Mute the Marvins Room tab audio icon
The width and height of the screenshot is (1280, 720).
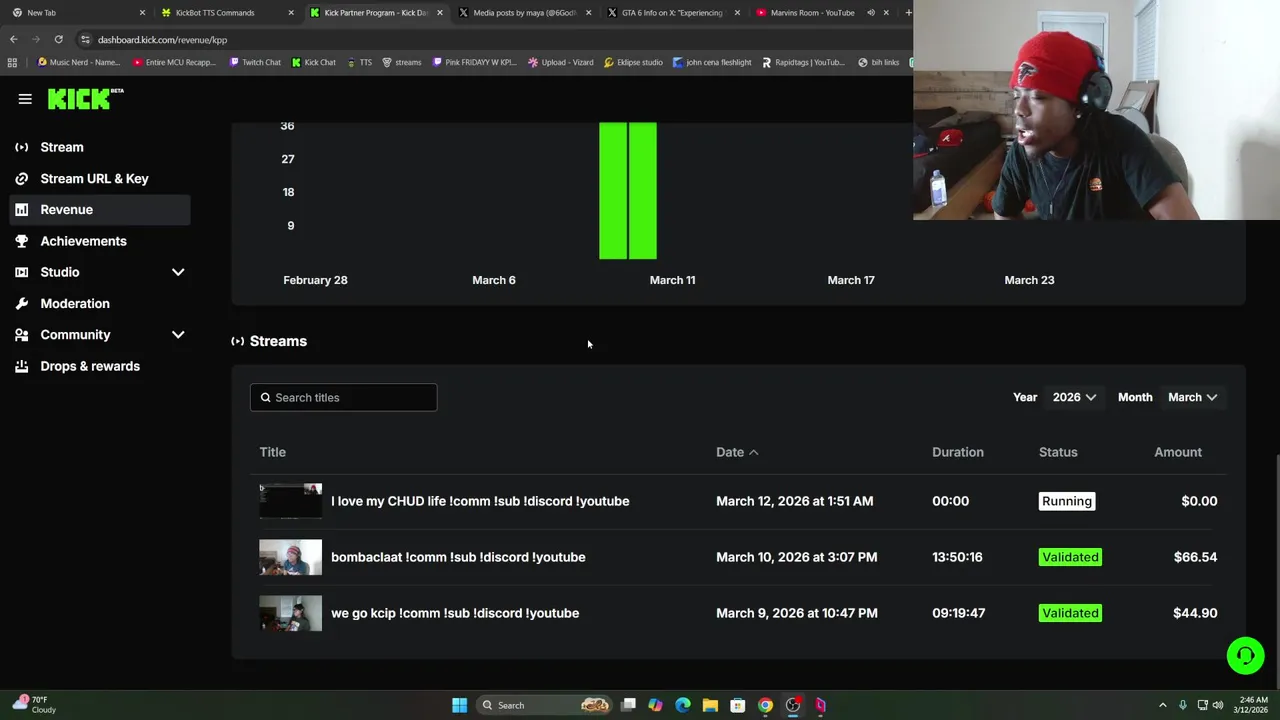(871, 13)
